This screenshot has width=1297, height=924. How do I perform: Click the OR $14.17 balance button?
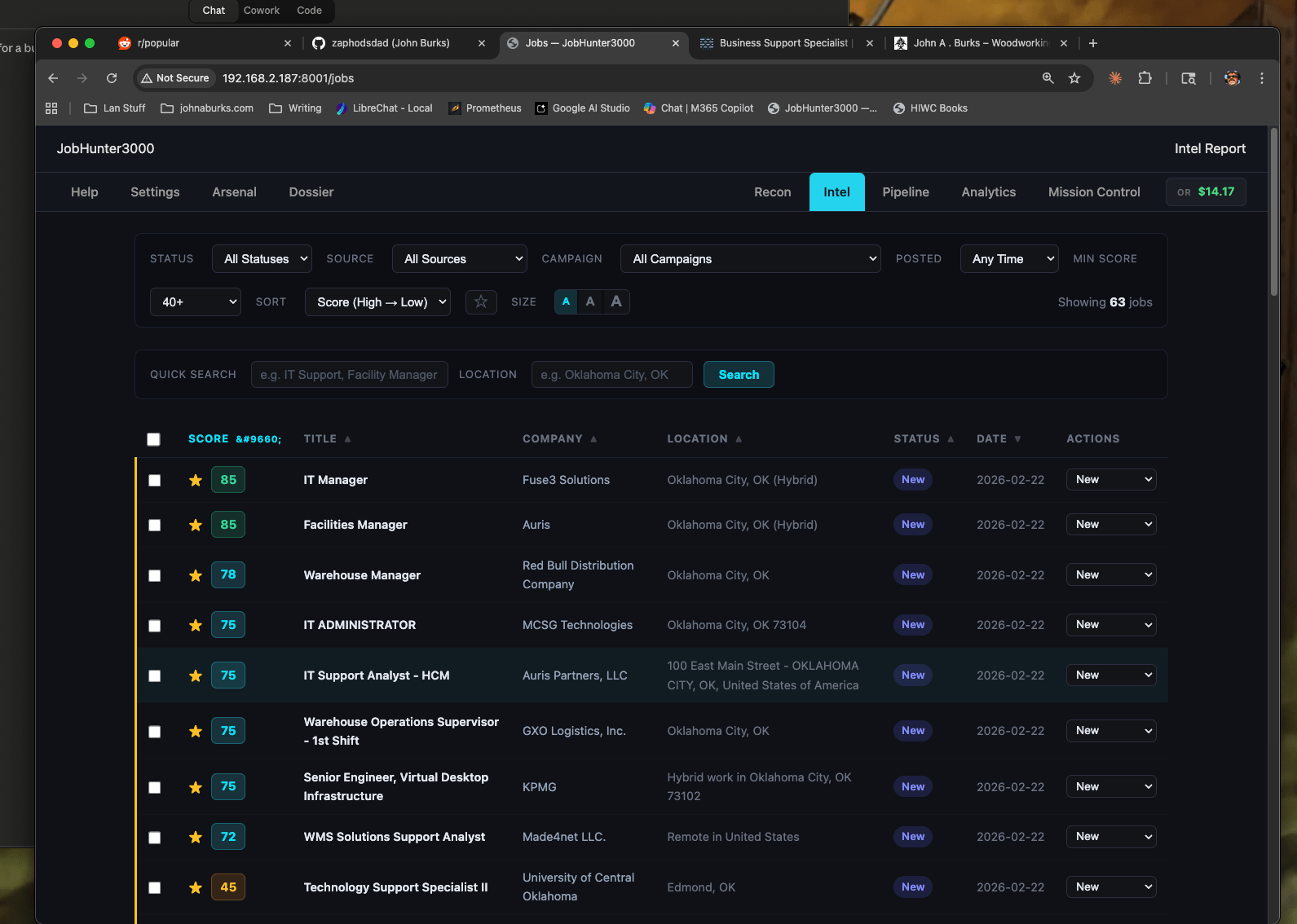[x=1206, y=192]
